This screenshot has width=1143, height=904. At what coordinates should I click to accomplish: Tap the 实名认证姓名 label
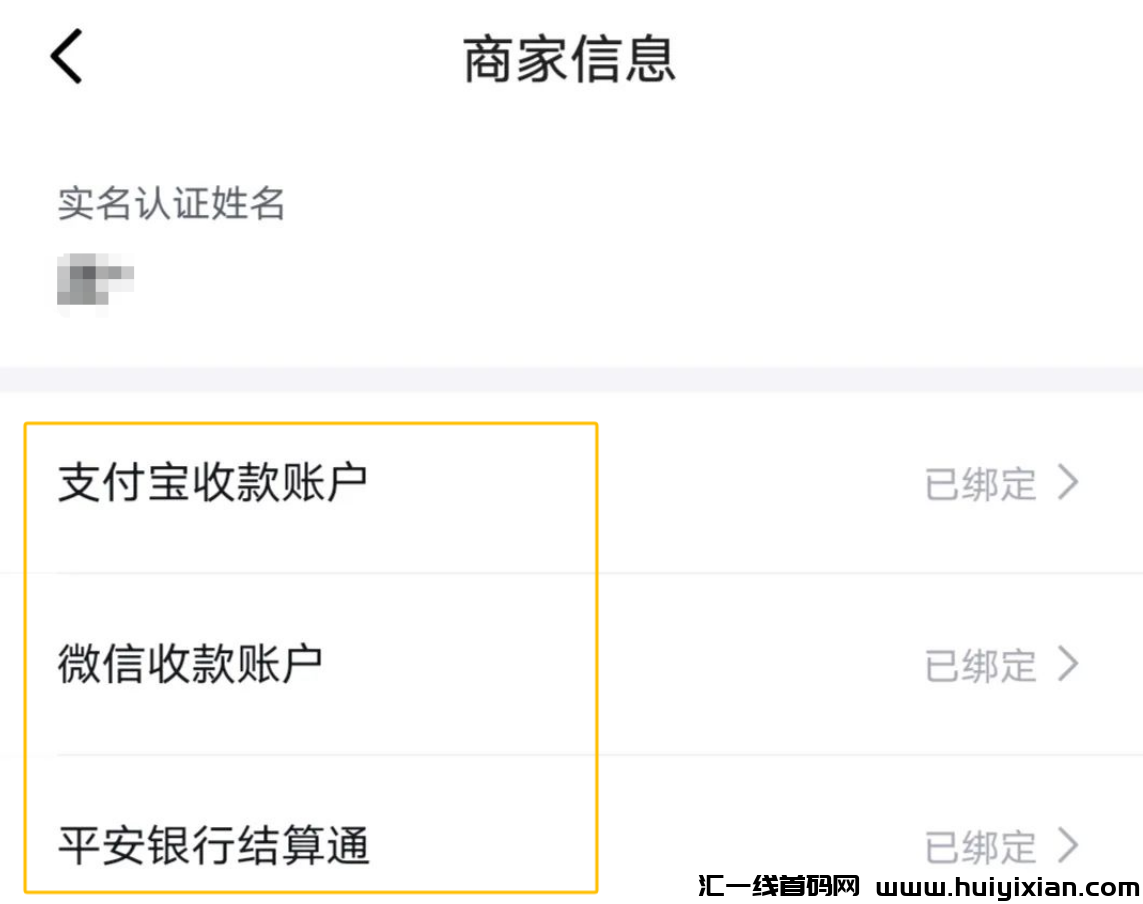pos(171,205)
